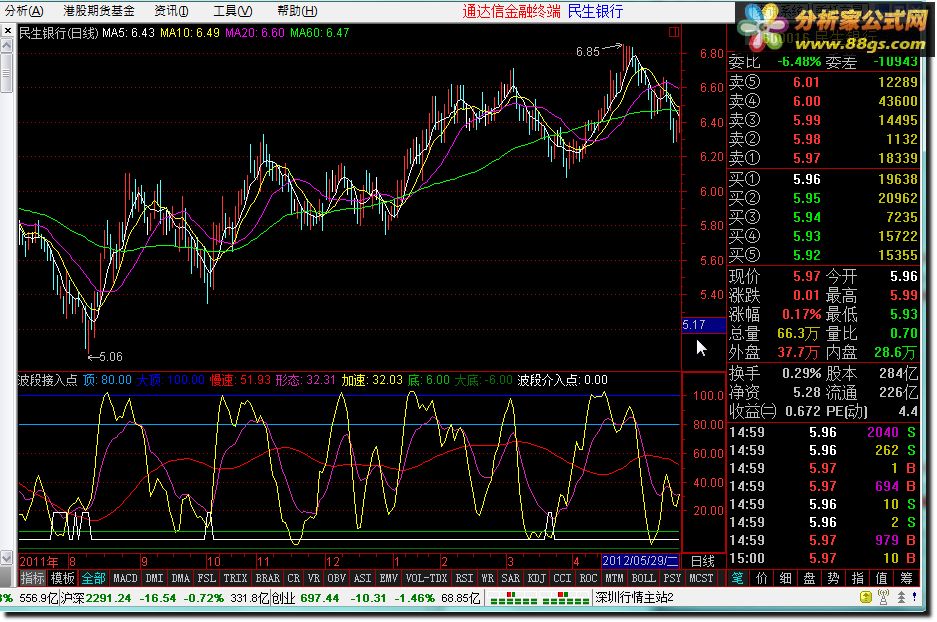Viewport: 937px width, 622px height.
Task: Switch to the RSI indicator
Action: tap(464, 578)
